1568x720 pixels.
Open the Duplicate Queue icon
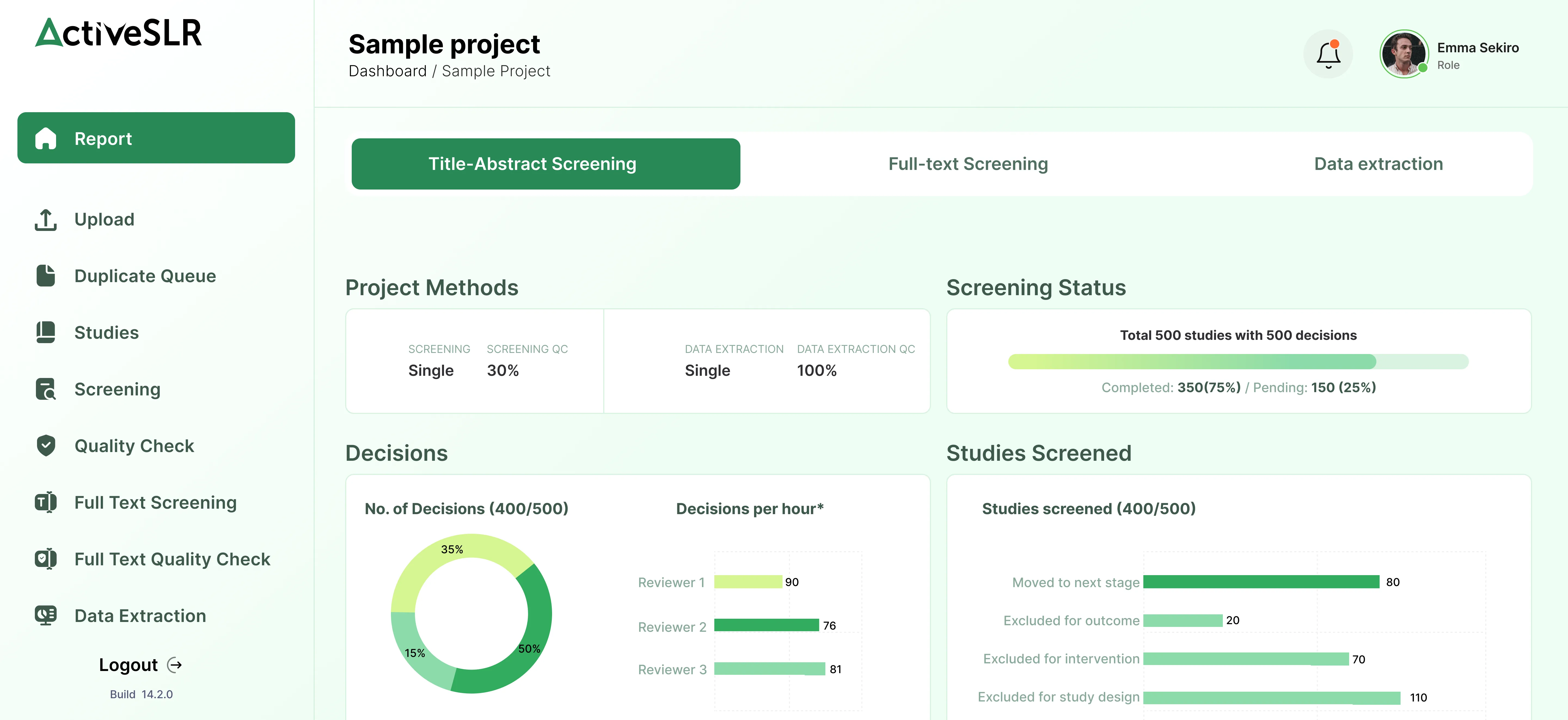click(x=46, y=275)
